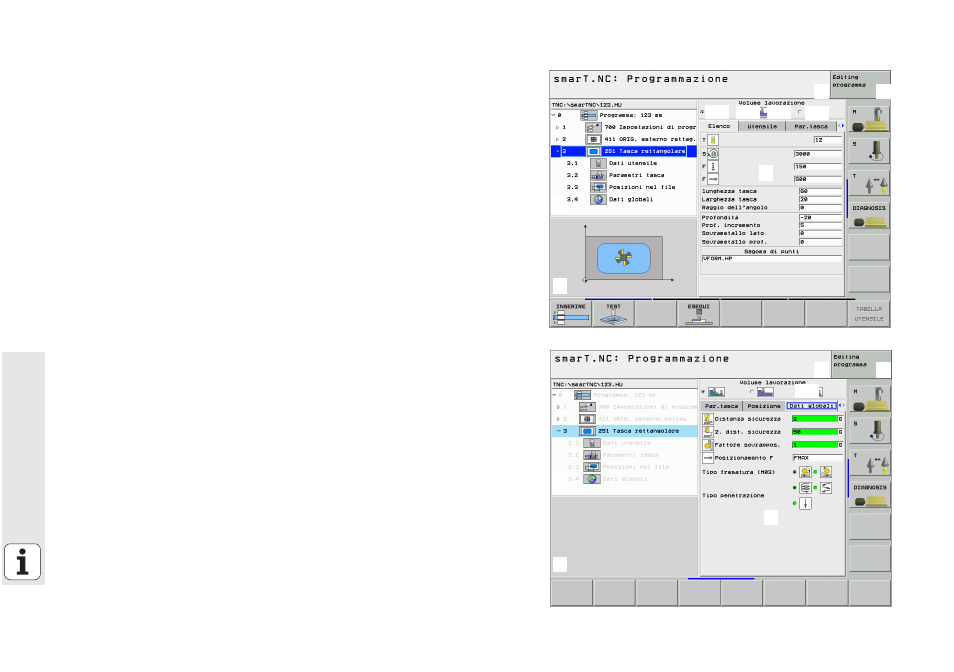Select first Volume lavorazione radio, upper screen
Image resolution: width=954 pixels, height=672 pixels.
coord(702,112)
